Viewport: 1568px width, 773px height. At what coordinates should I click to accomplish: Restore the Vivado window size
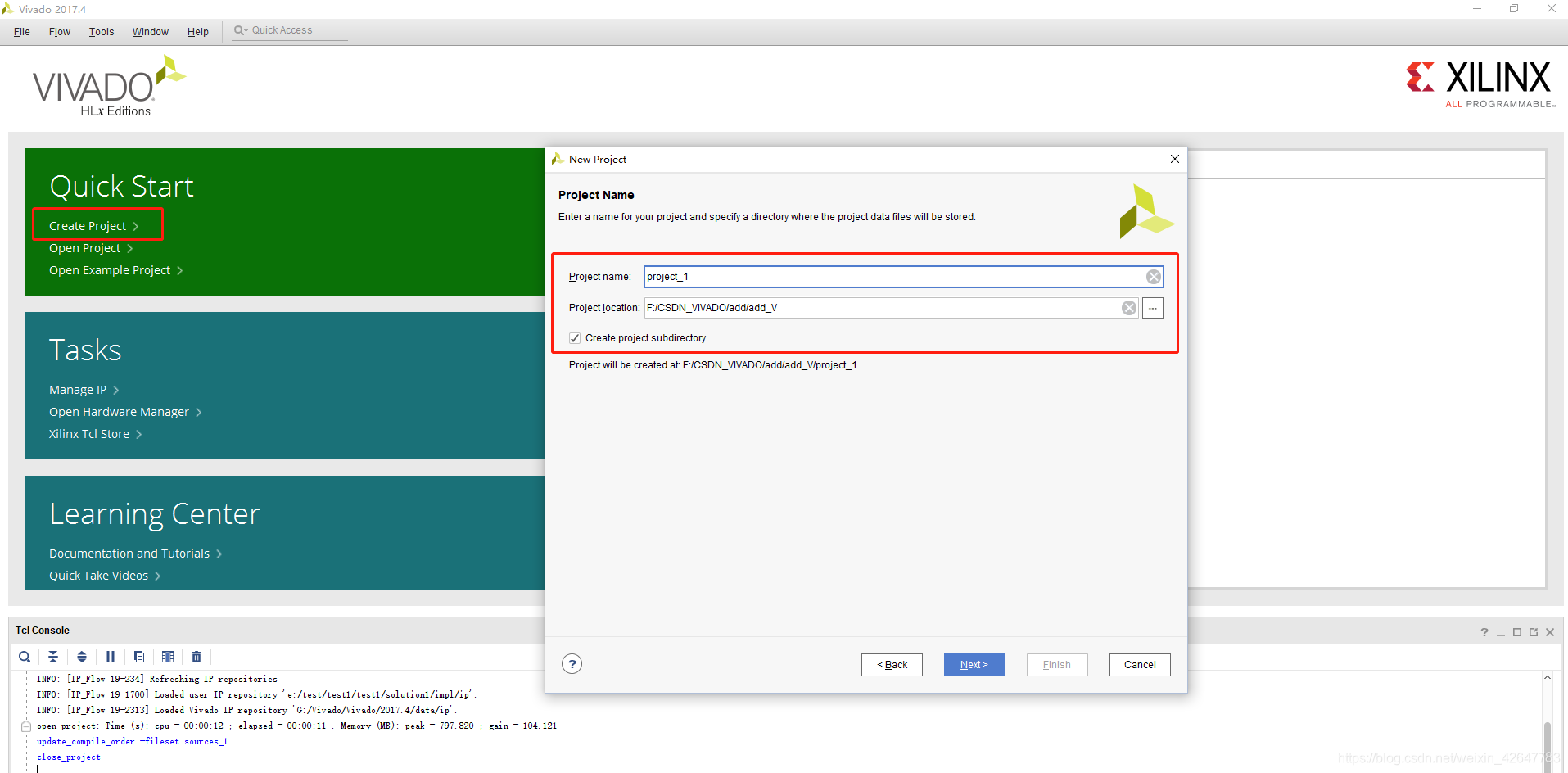pyautogui.click(x=1514, y=9)
